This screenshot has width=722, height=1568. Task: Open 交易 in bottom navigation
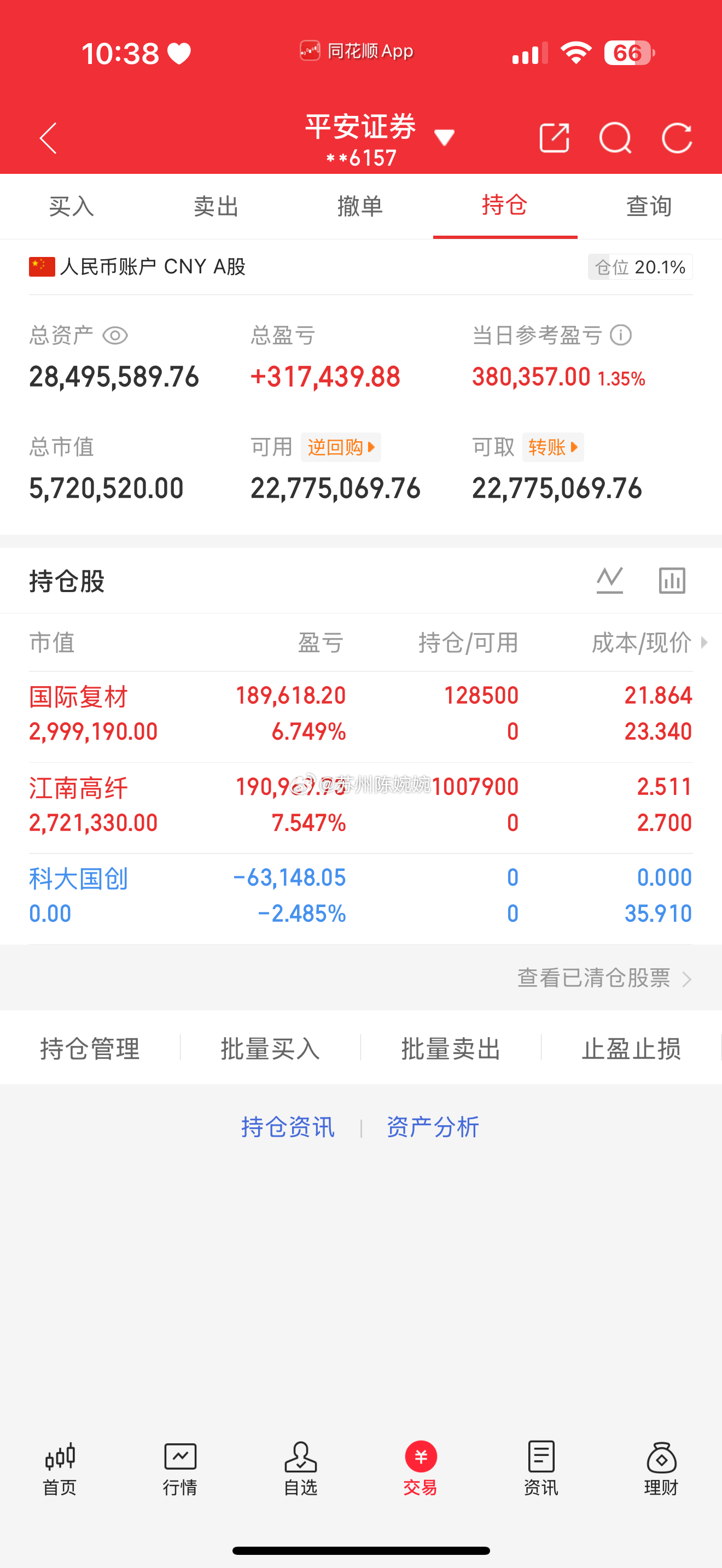click(421, 1468)
